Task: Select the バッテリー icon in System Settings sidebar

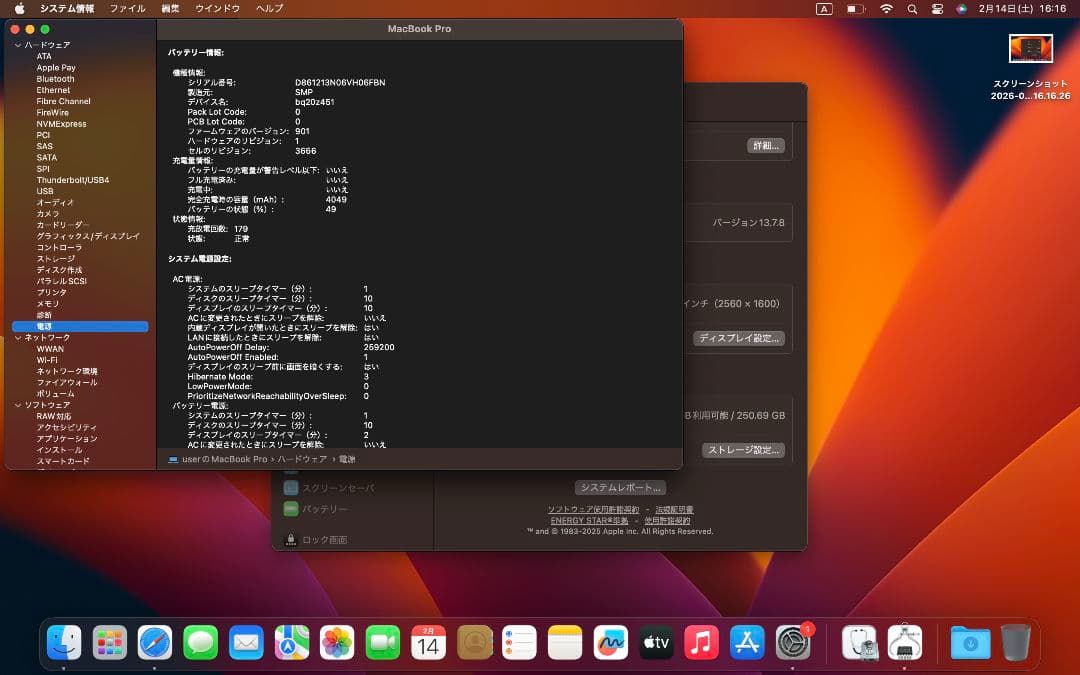Action: tap(293, 510)
